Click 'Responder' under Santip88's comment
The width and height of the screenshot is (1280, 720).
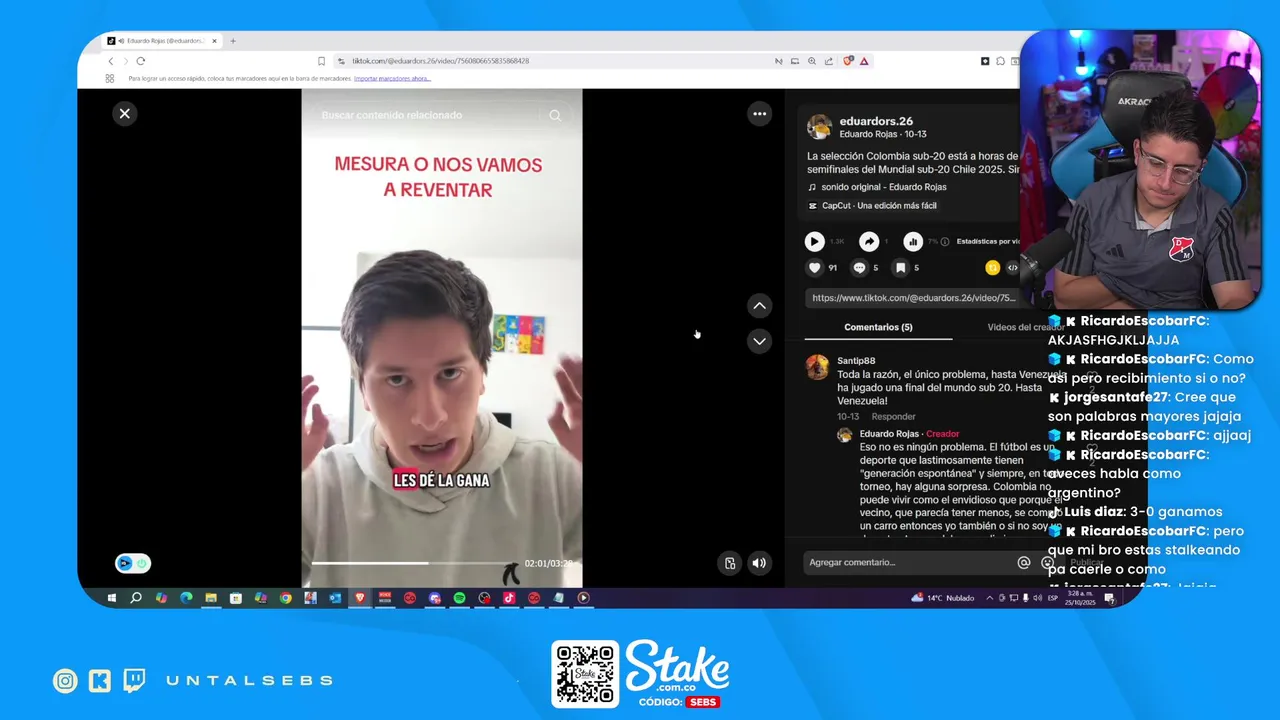pyautogui.click(x=893, y=417)
